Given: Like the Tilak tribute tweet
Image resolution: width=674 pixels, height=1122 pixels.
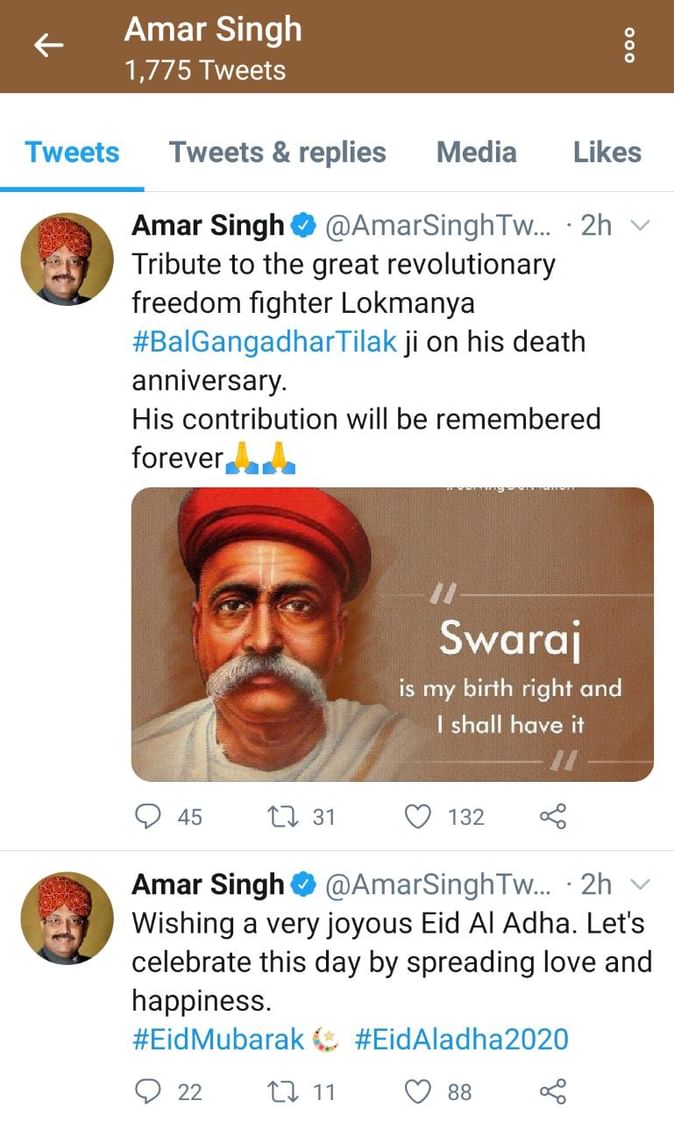Looking at the screenshot, I should click(417, 817).
